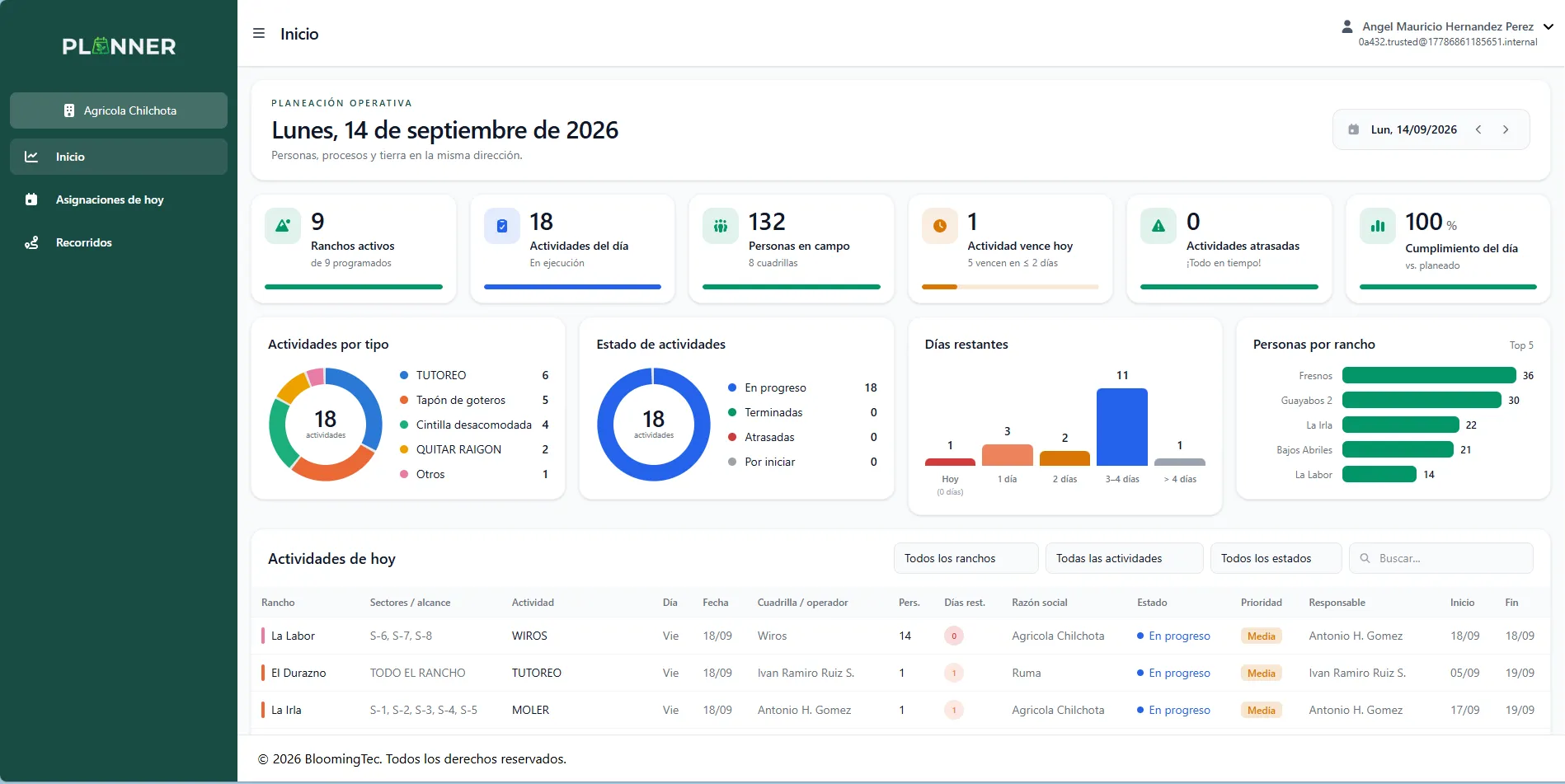The height and width of the screenshot is (784, 1565).
Task: Click the Guayabos 2 bar
Action: click(x=1422, y=400)
